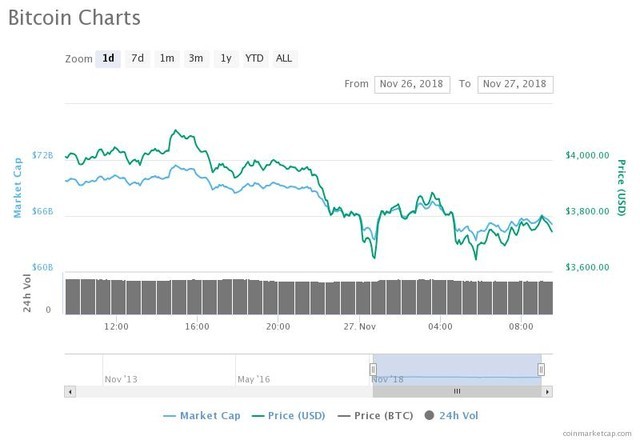The width and height of the screenshot is (640, 440).
Task: Toggle the 24h Vol legend series
Action: coord(450,415)
